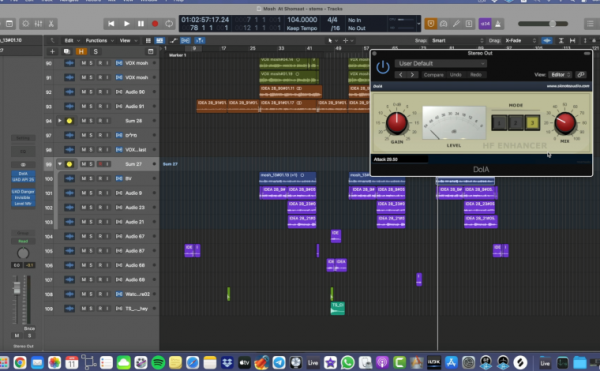600x371 pixels.
Task: Solo track 92 Audio 90
Action: [91, 92]
